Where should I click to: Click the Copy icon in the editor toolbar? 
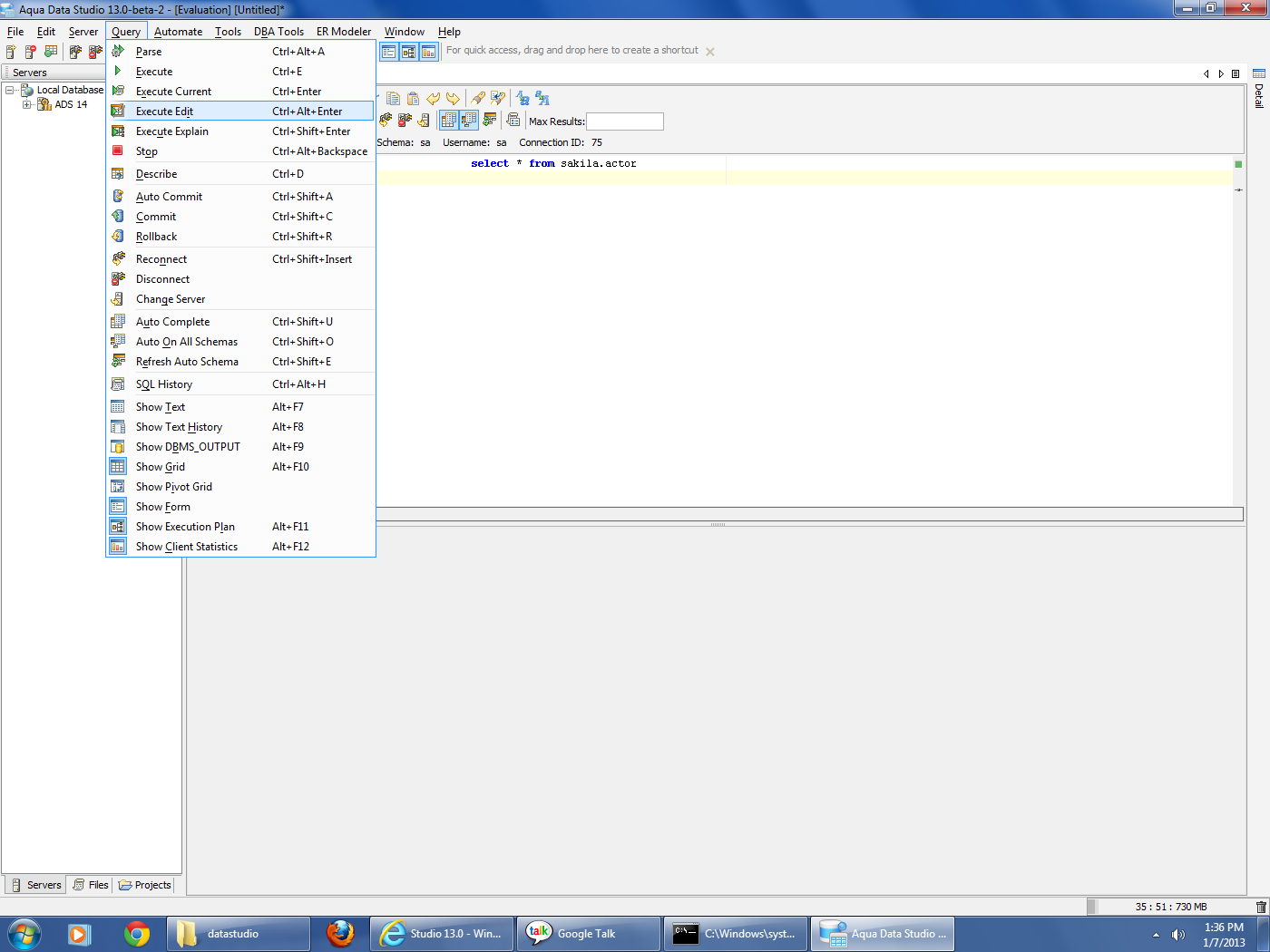click(x=394, y=98)
